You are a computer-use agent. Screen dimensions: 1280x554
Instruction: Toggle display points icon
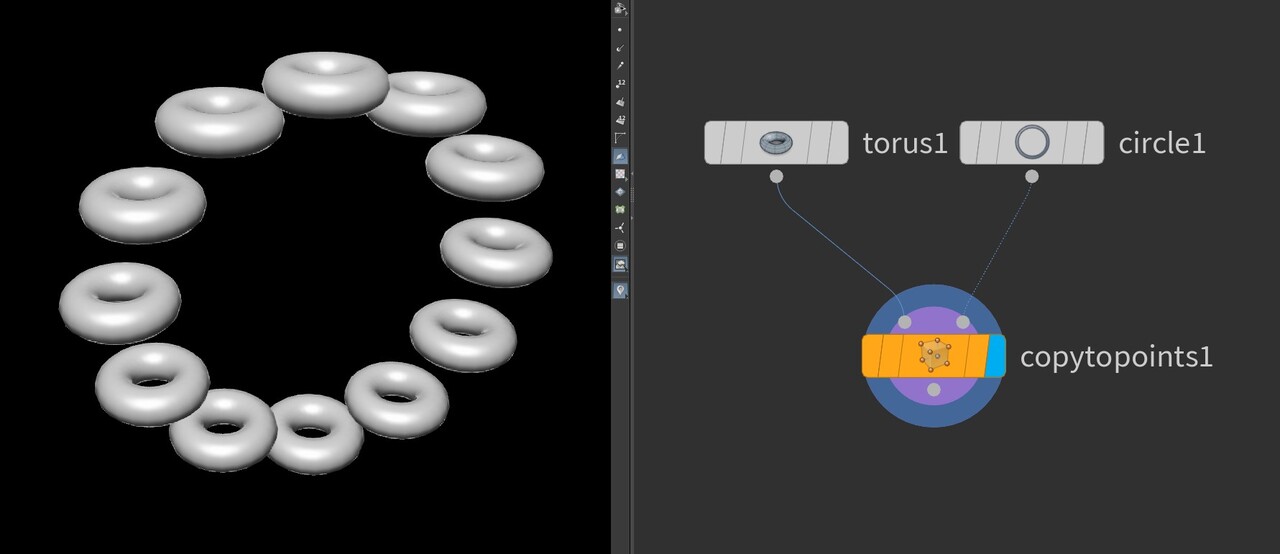click(620, 29)
